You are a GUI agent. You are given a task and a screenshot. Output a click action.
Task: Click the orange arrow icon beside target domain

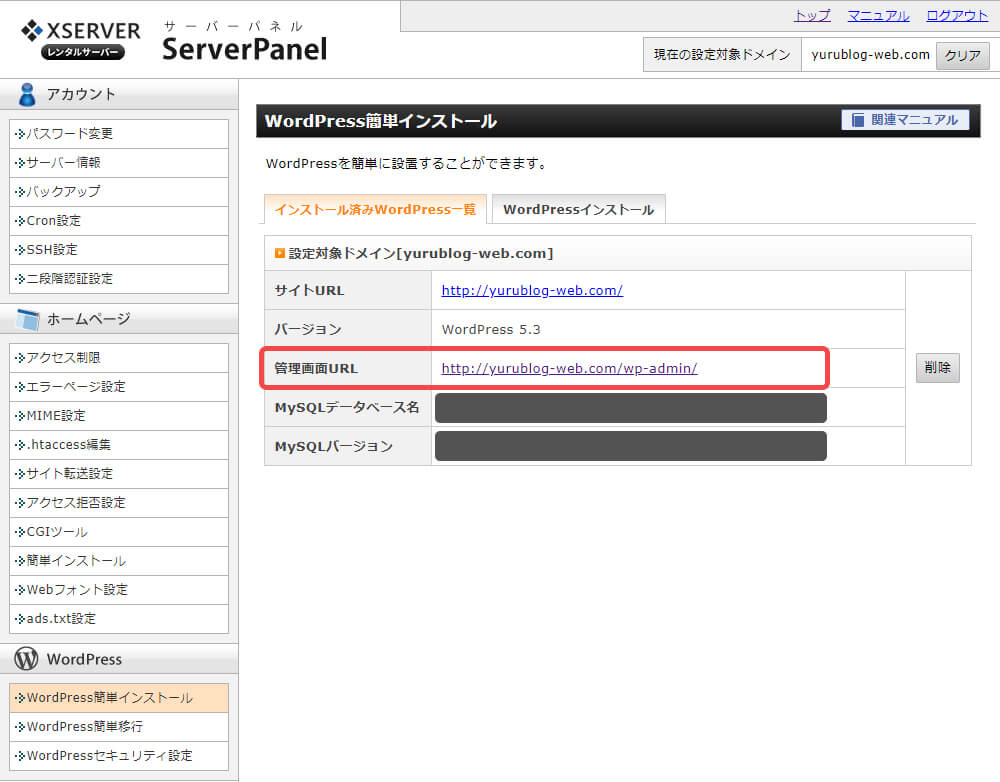[x=280, y=253]
